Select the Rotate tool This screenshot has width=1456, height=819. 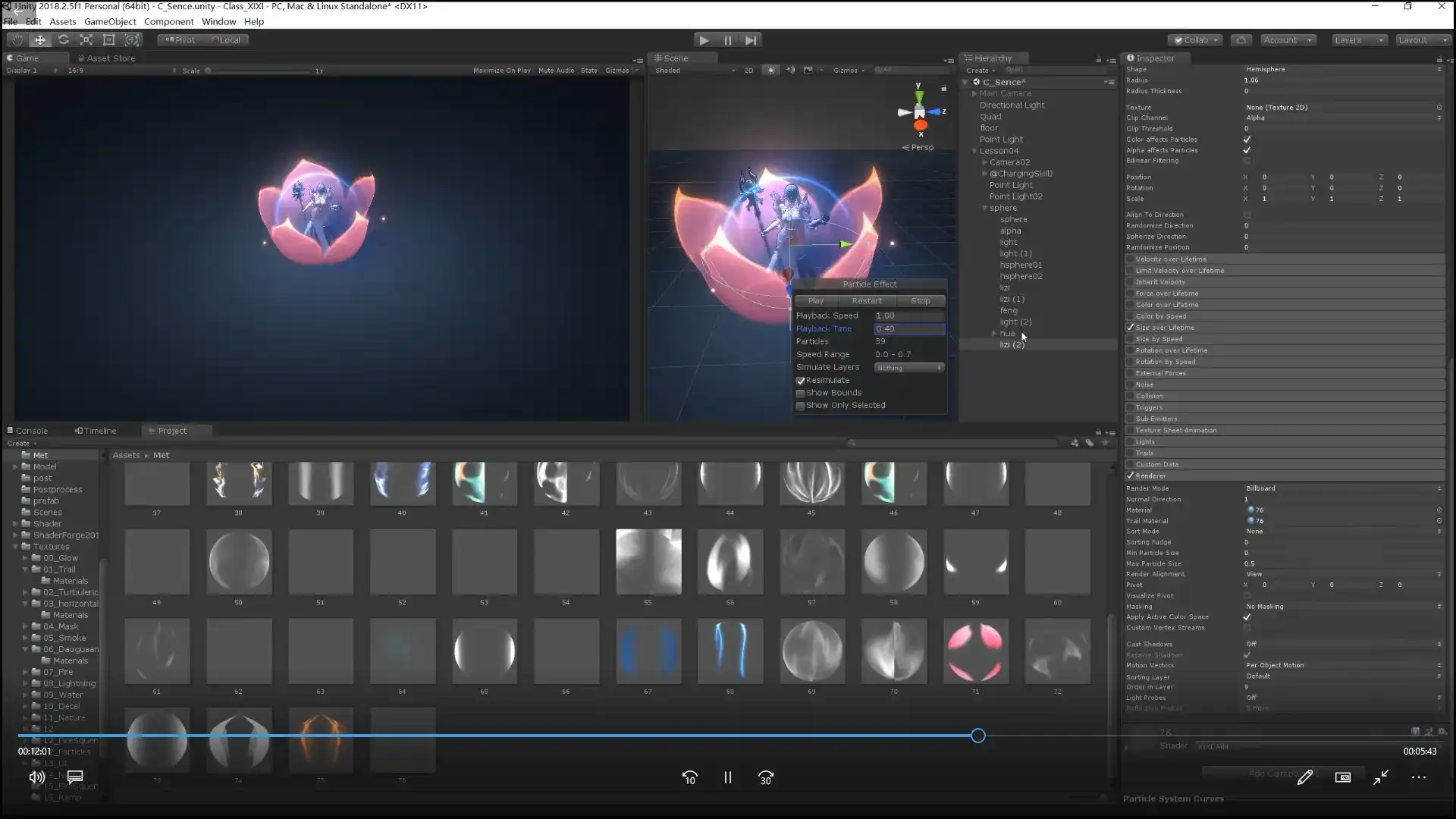pyautogui.click(x=64, y=40)
